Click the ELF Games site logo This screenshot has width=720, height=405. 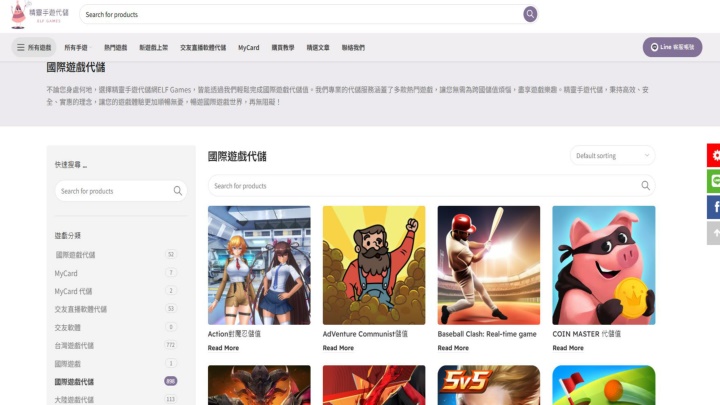pyautogui.click(x=39, y=15)
